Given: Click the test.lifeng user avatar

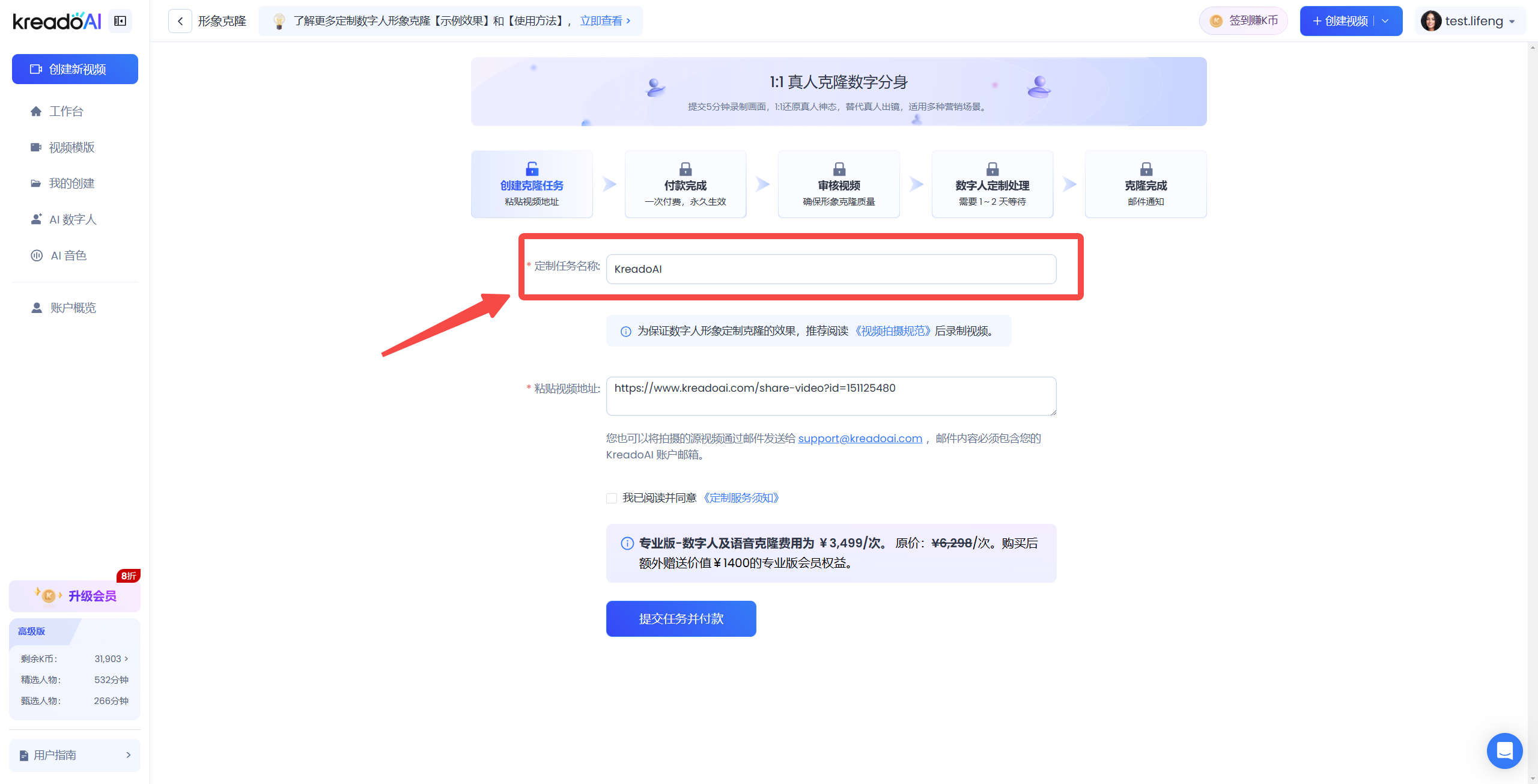Looking at the screenshot, I should (x=1430, y=21).
